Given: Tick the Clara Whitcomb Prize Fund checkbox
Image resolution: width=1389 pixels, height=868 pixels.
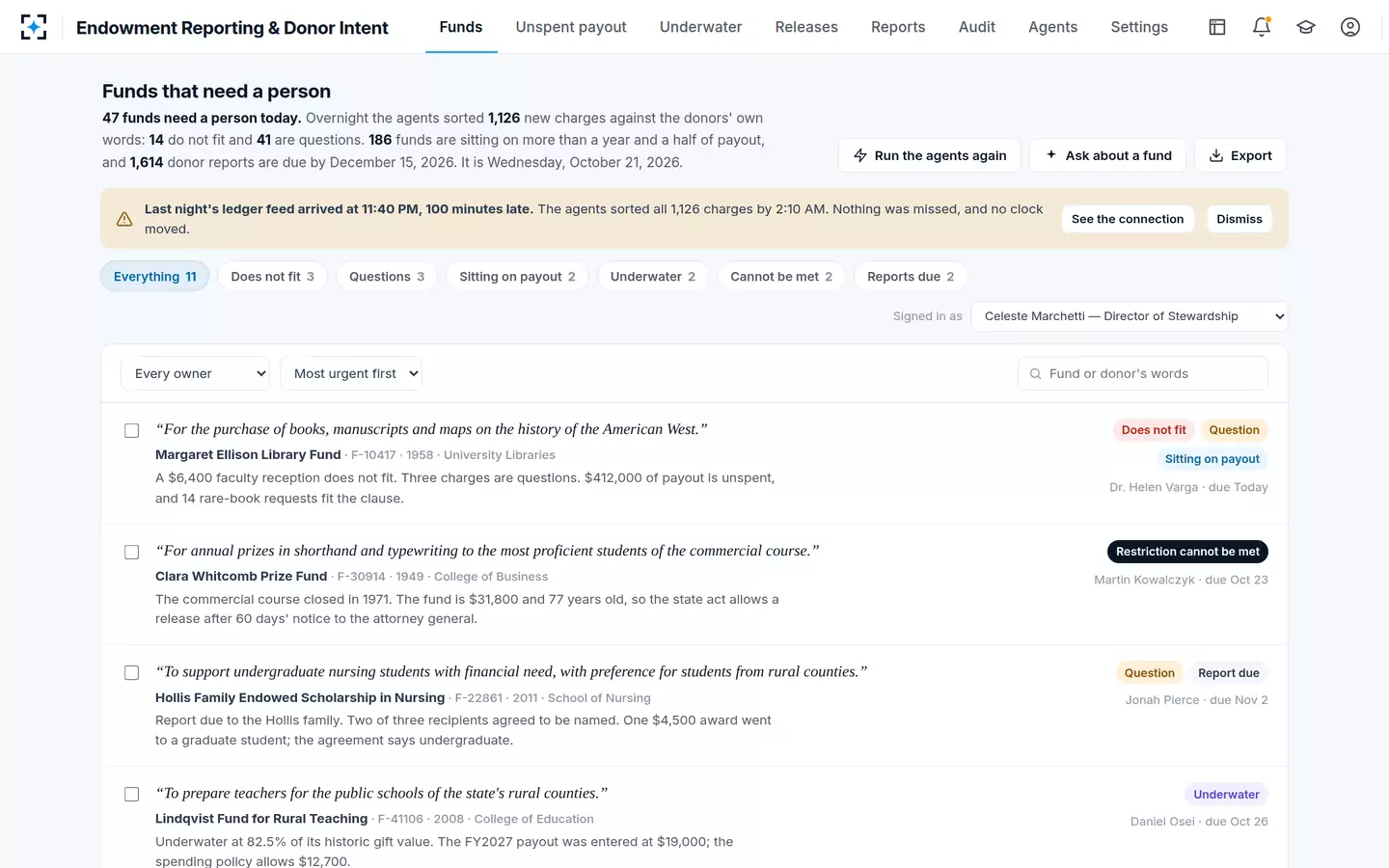Looking at the screenshot, I should [132, 553].
